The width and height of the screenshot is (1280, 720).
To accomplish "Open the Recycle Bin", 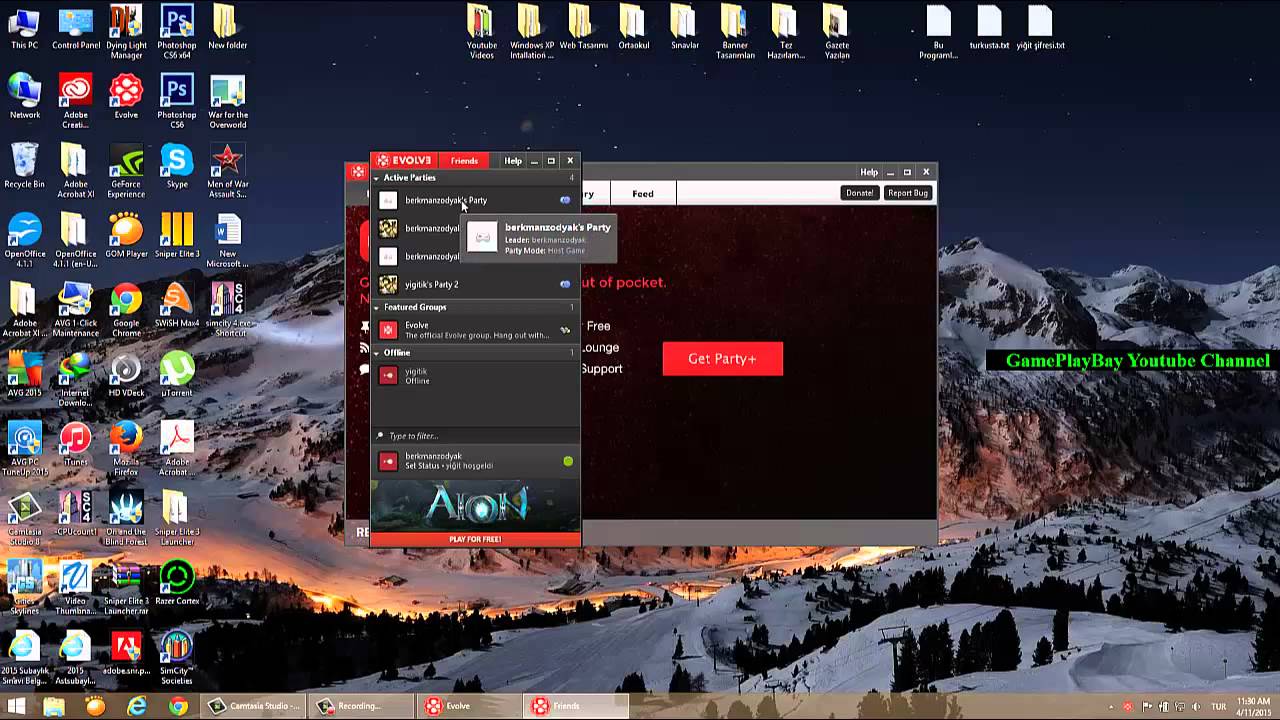I will [24, 166].
